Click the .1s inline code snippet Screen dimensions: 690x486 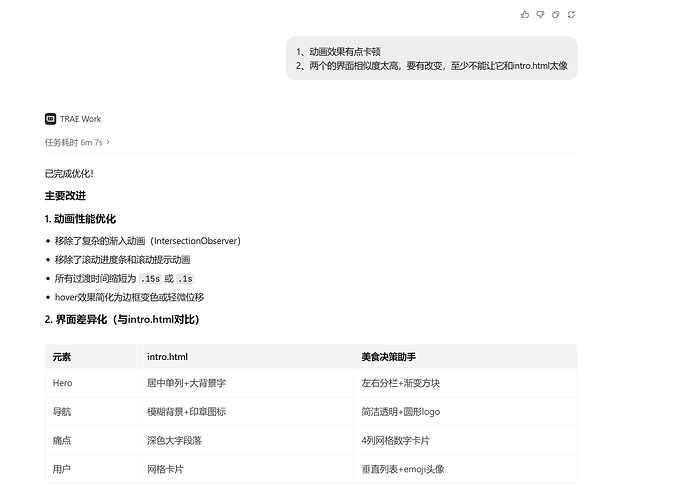point(185,279)
